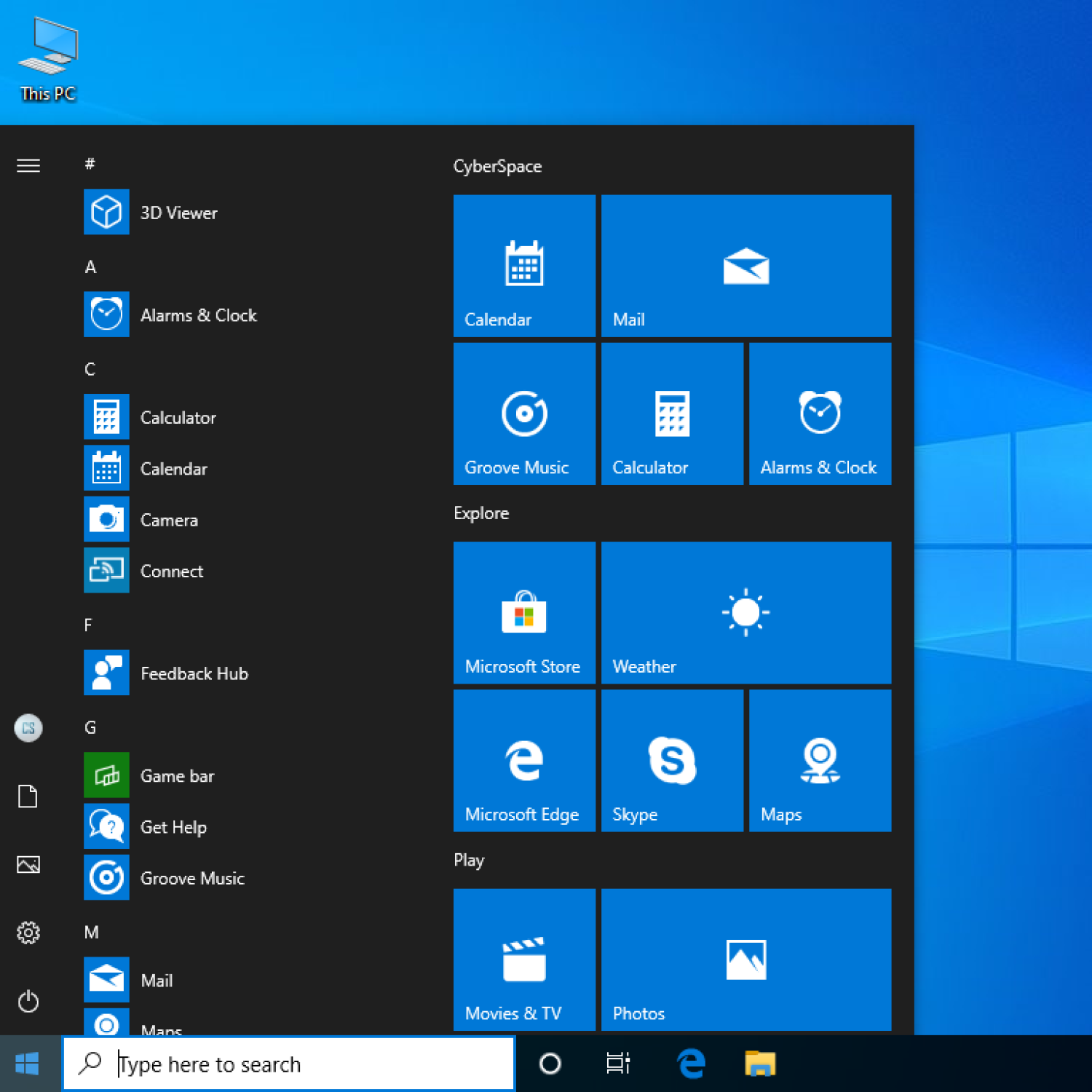The height and width of the screenshot is (1092, 1092).
Task: Click the Power button in sidebar
Action: tap(28, 1001)
